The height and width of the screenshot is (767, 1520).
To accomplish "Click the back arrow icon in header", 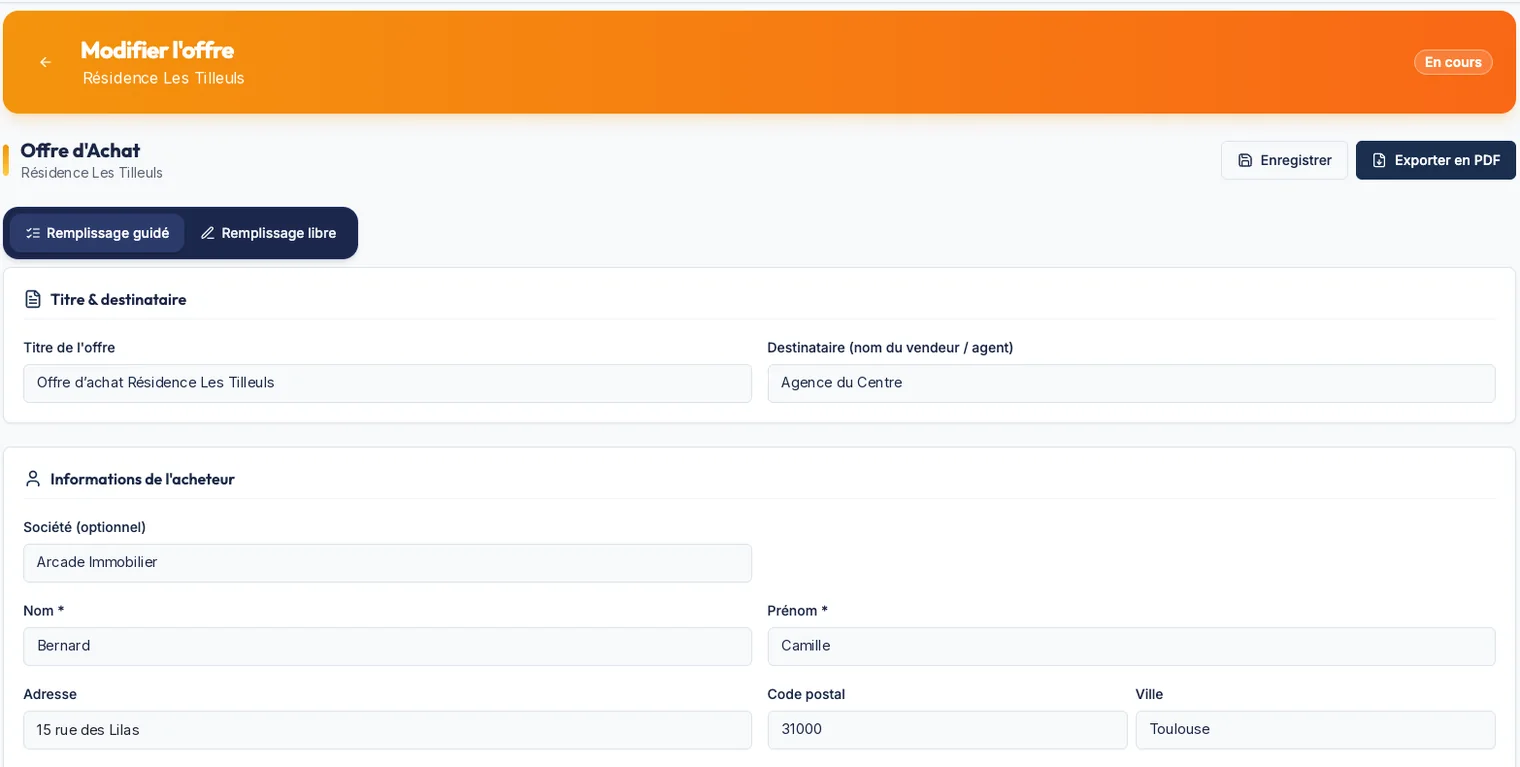I will (45, 62).
